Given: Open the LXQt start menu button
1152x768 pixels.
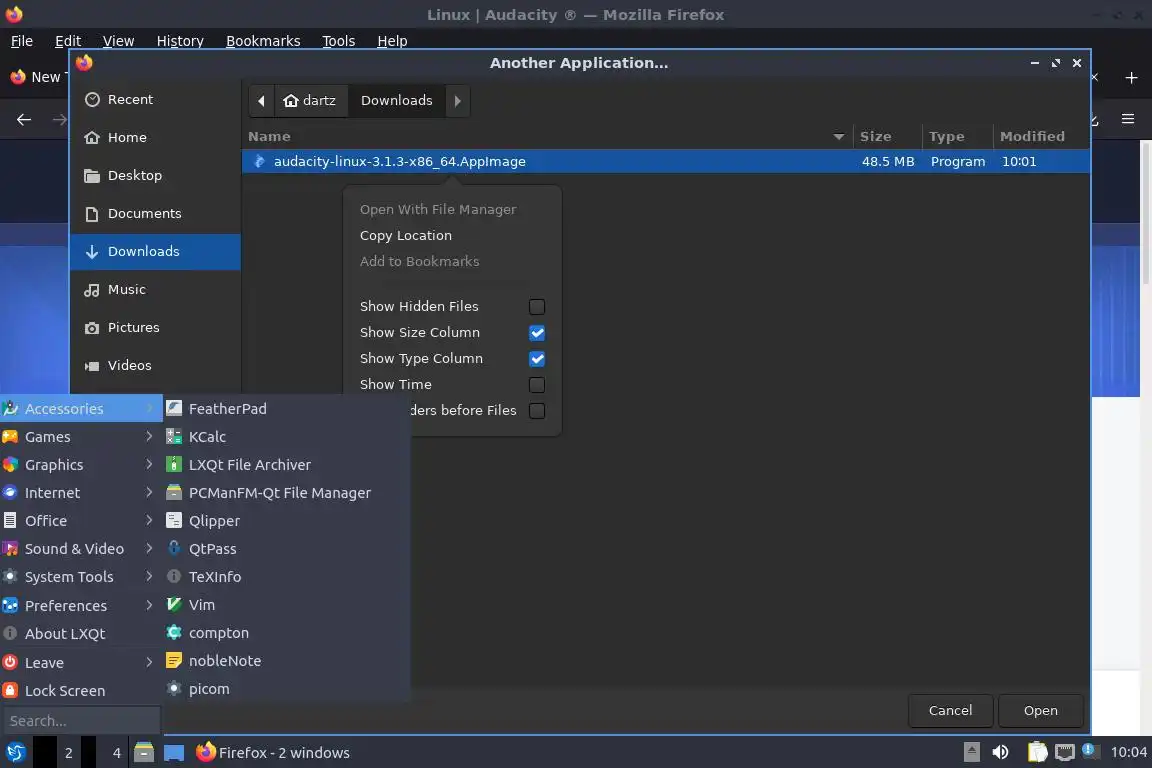Looking at the screenshot, I should coord(15,752).
